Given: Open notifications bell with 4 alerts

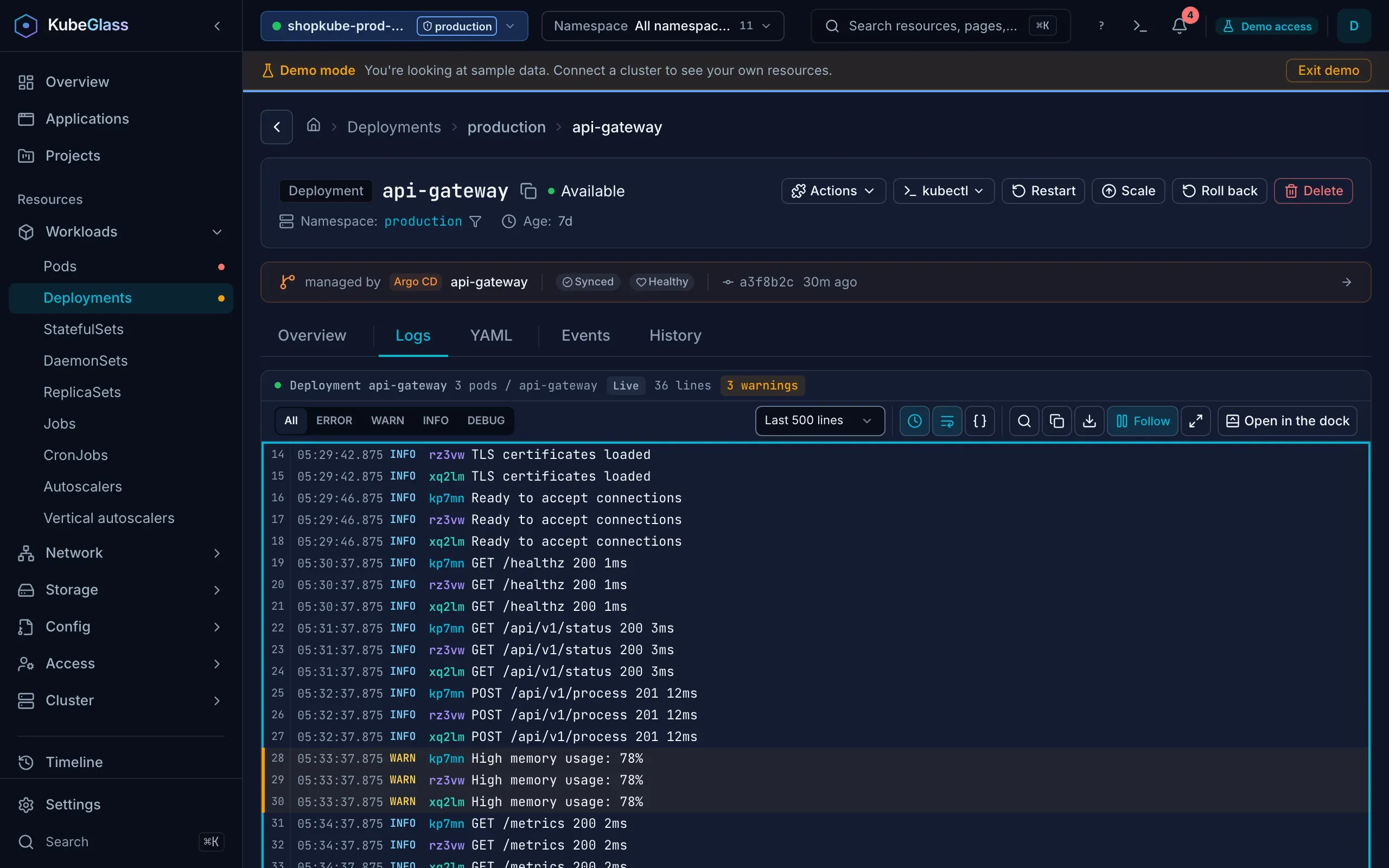Looking at the screenshot, I should tap(1180, 26).
